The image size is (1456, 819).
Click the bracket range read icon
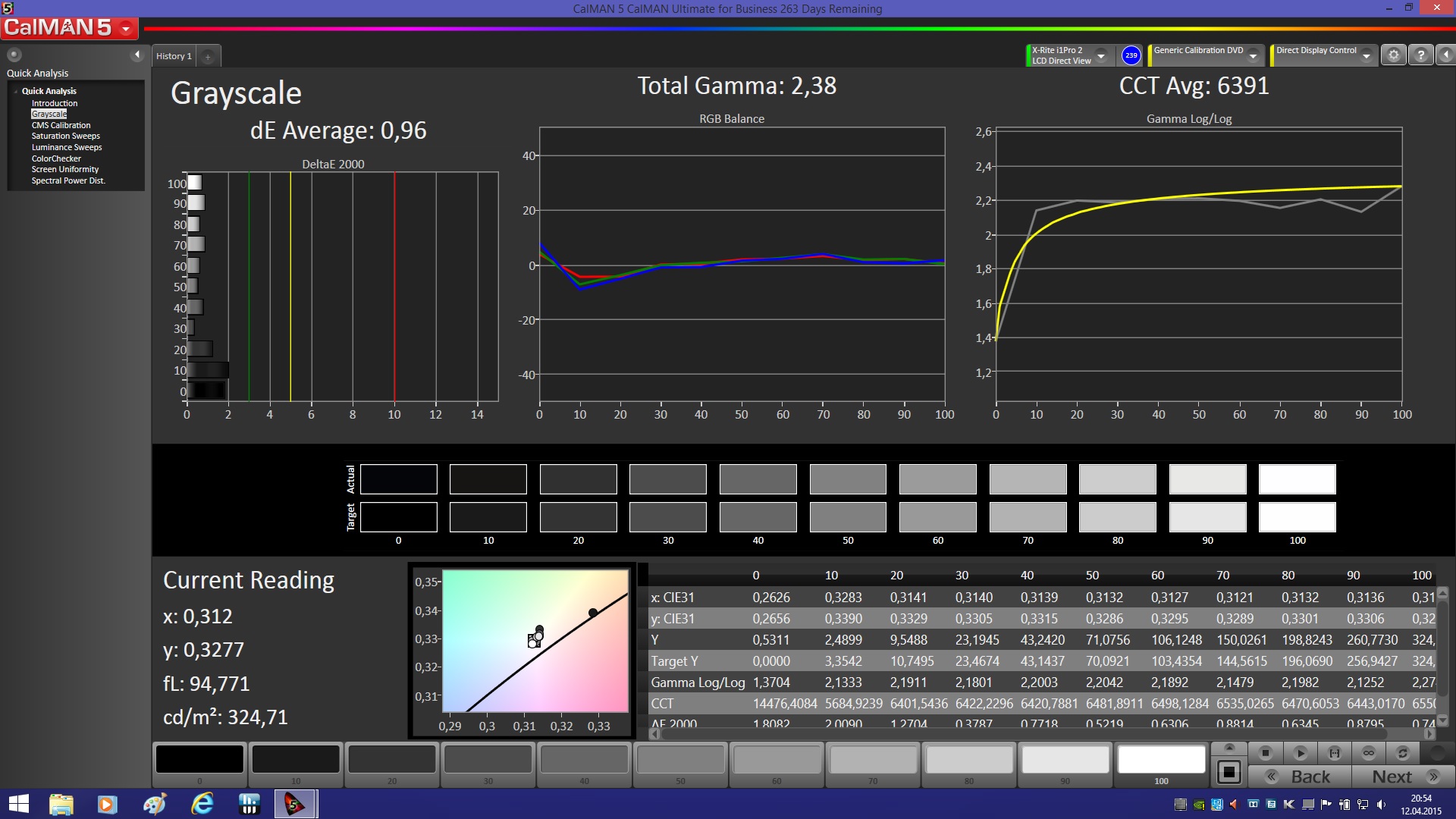click(1334, 753)
